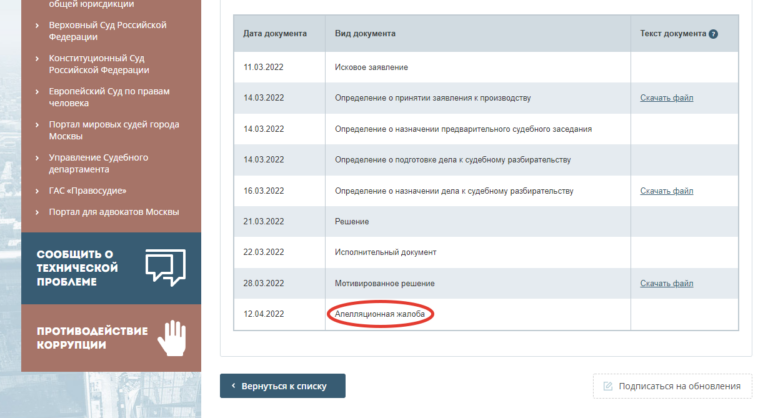Open Портал для адвокатов Москвы link
Image resolution: width=768 pixels, height=418 pixels.
point(114,212)
